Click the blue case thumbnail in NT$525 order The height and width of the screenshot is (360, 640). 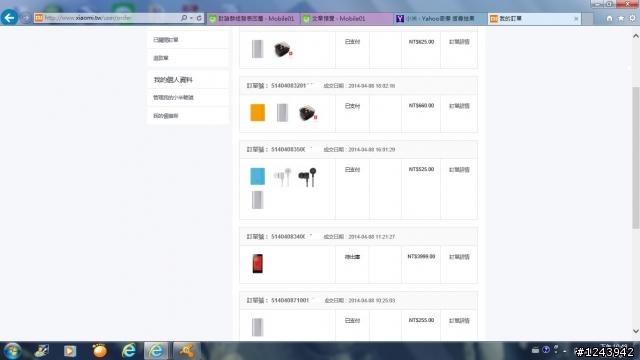point(258,176)
